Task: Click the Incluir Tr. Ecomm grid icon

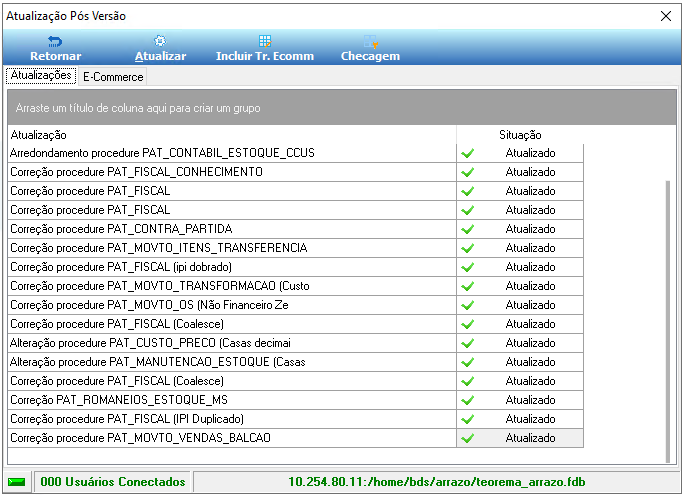Action: pyautogui.click(x=265, y=41)
